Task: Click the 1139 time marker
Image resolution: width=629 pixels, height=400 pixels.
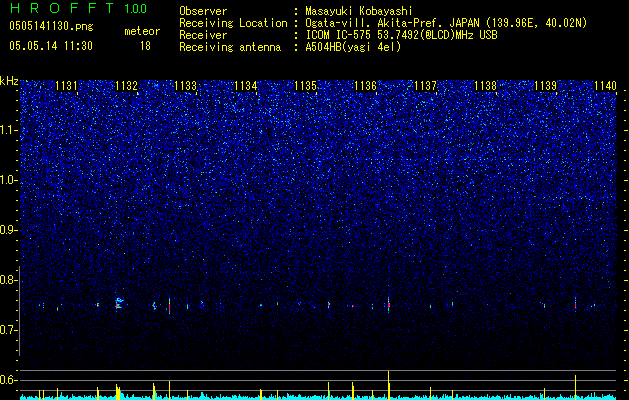Action: pos(546,86)
